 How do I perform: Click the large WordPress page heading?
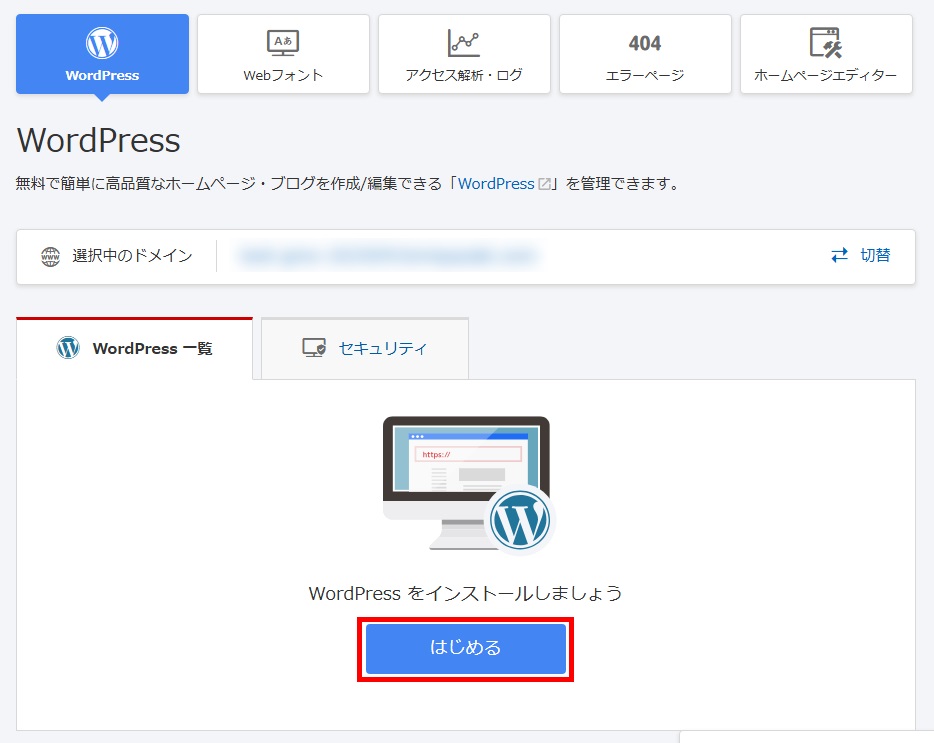pyautogui.click(x=98, y=141)
